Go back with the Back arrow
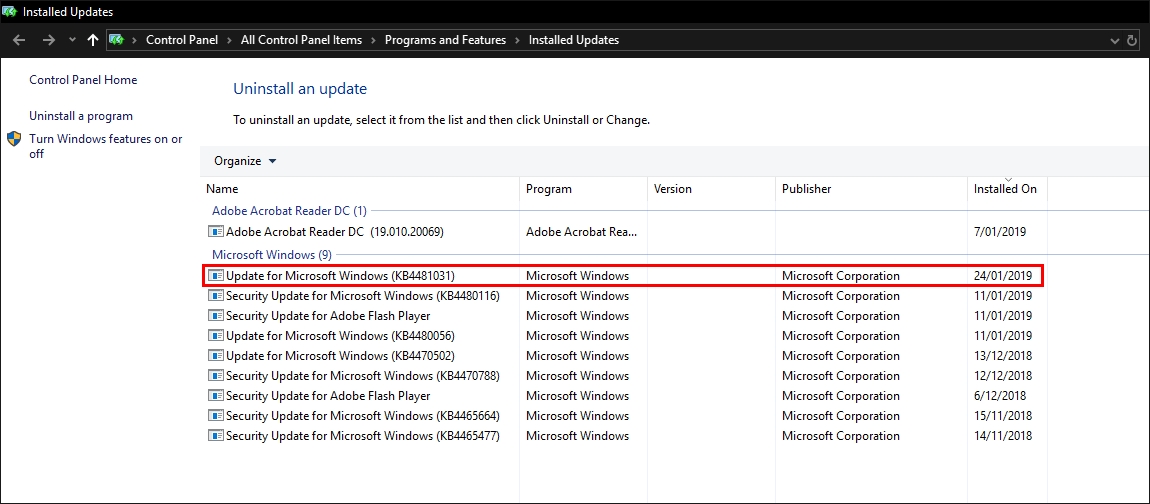Image resolution: width=1150 pixels, height=504 pixels. point(19,40)
